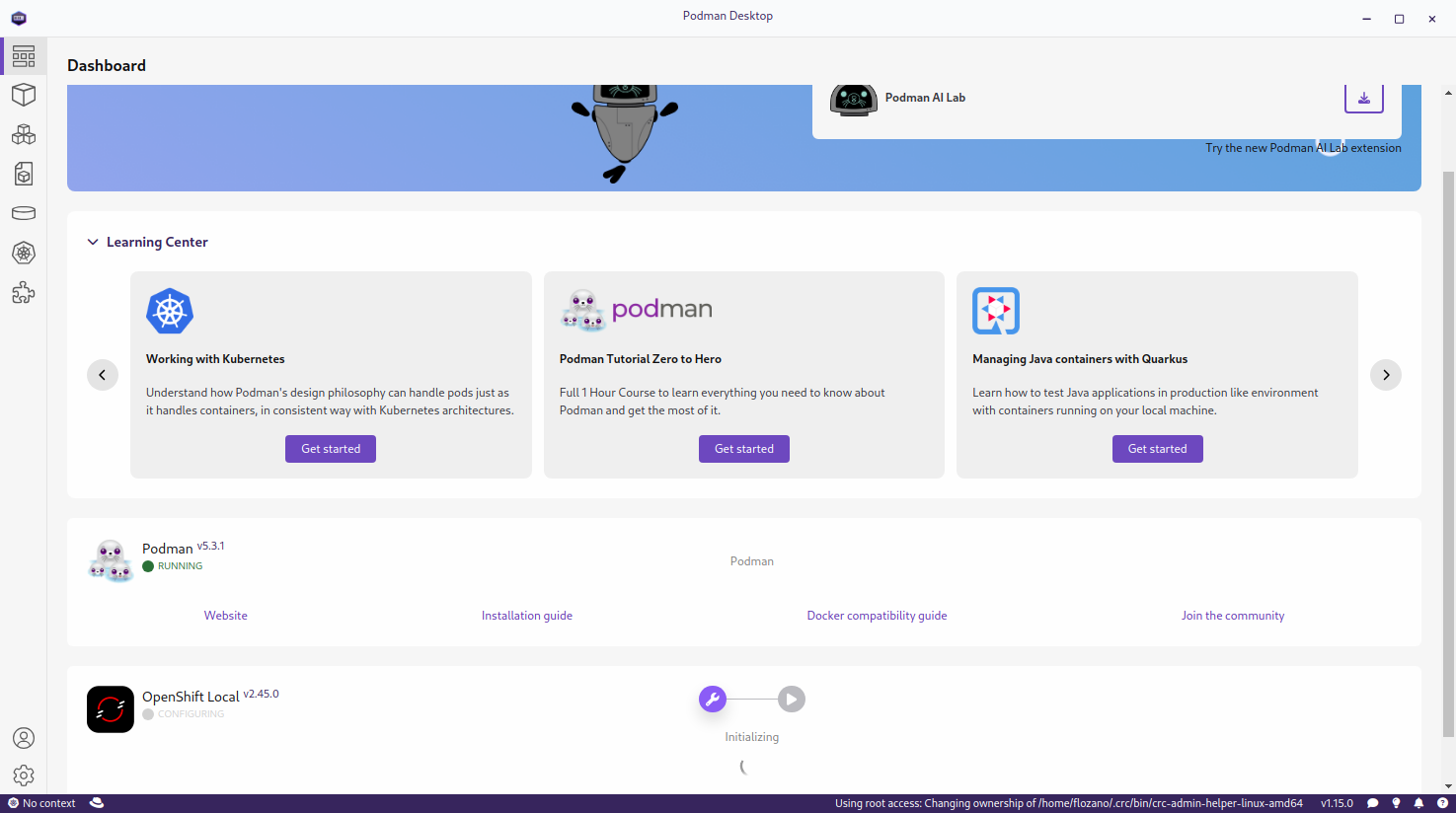
Task: Get started with Managing Java containers Quarkus
Action: tap(1158, 449)
